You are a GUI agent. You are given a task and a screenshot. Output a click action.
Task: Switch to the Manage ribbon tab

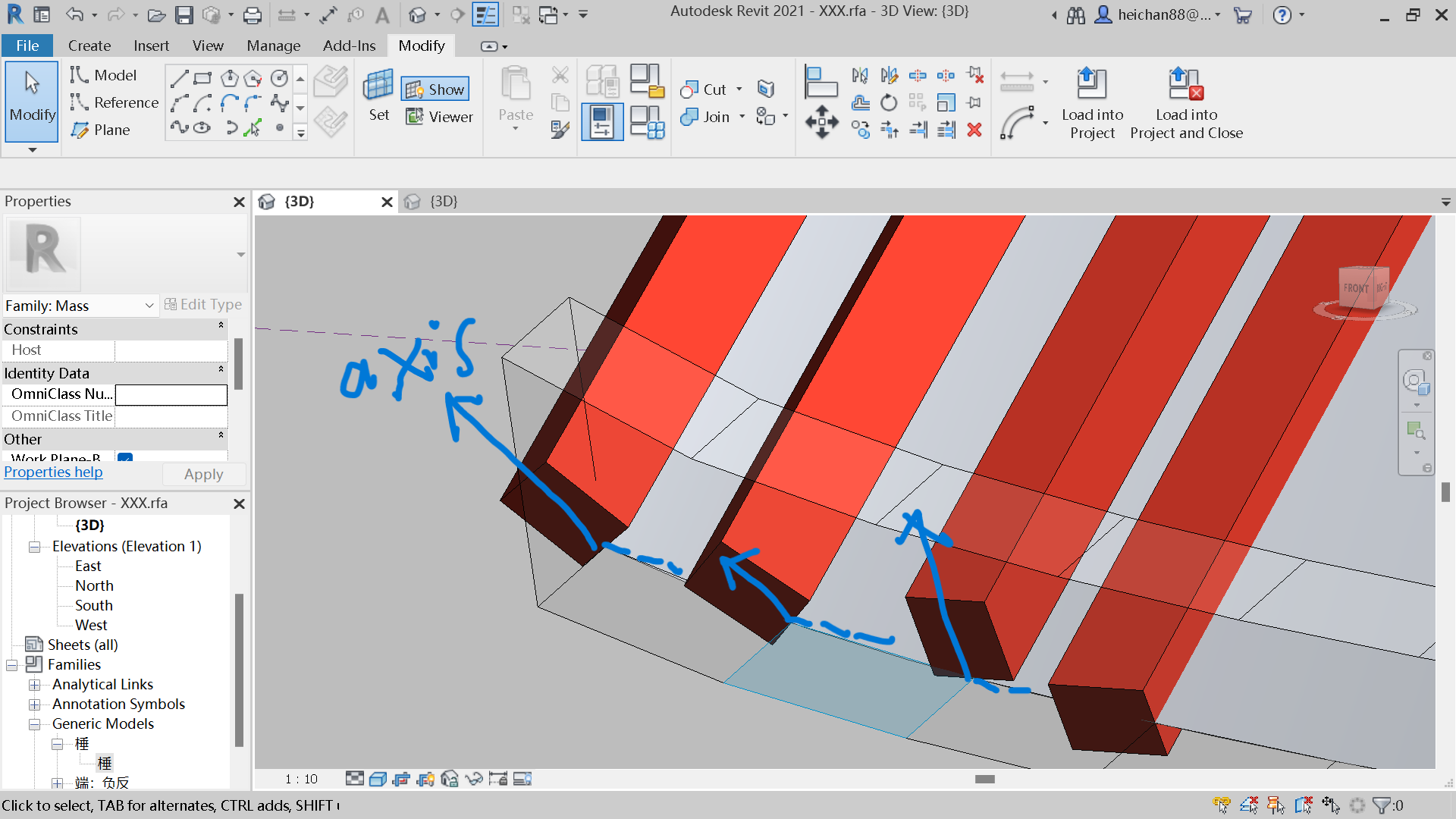tap(273, 45)
